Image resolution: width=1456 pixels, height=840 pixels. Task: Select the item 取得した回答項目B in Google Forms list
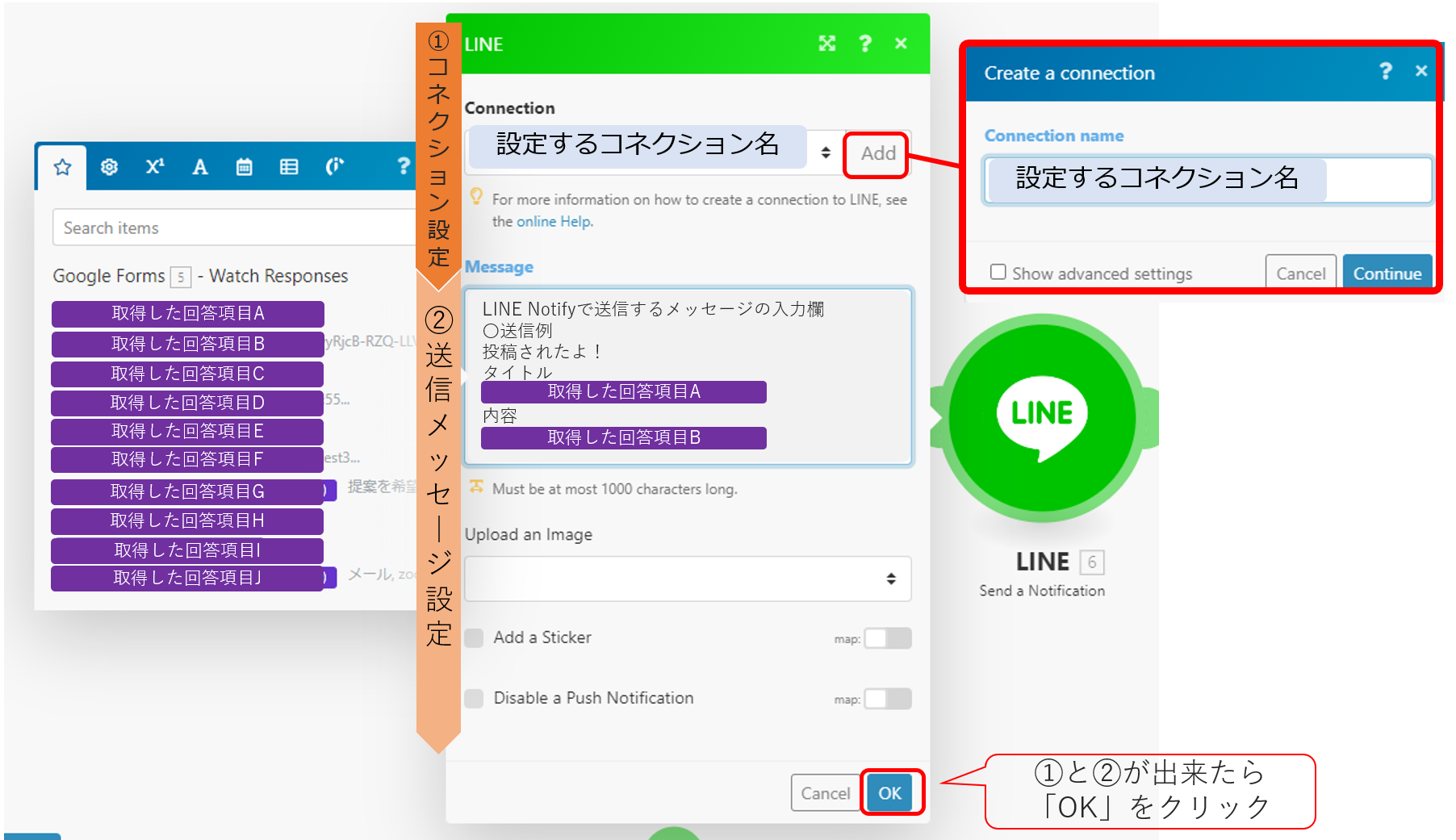click(x=188, y=344)
